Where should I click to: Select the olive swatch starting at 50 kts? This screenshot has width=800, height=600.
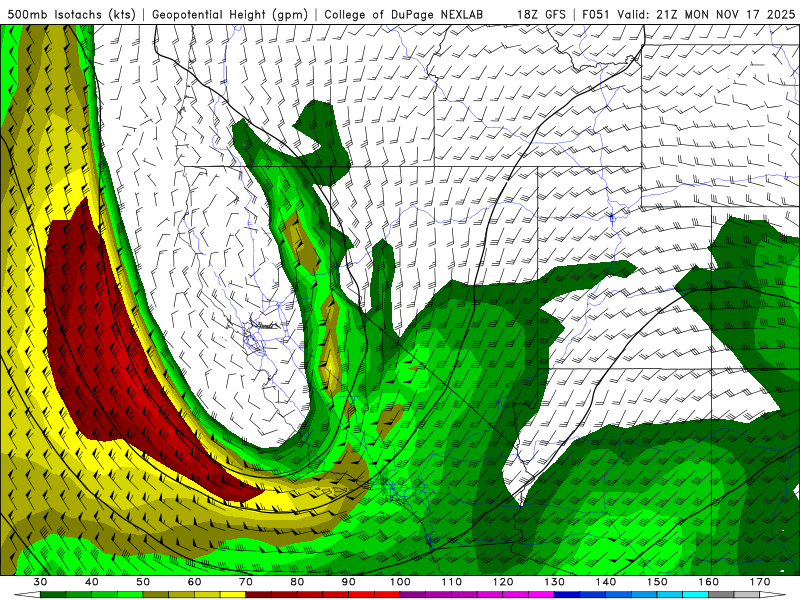click(x=156, y=594)
